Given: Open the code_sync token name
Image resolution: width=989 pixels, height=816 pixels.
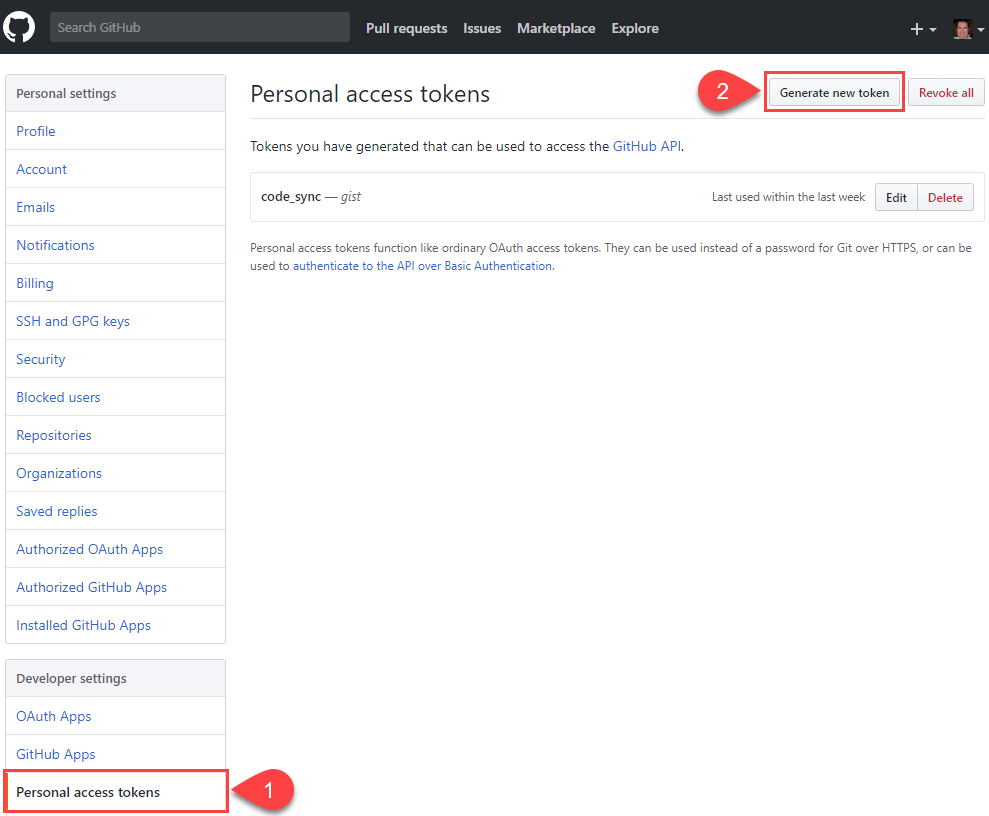Looking at the screenshot, I should click(291, 197).
